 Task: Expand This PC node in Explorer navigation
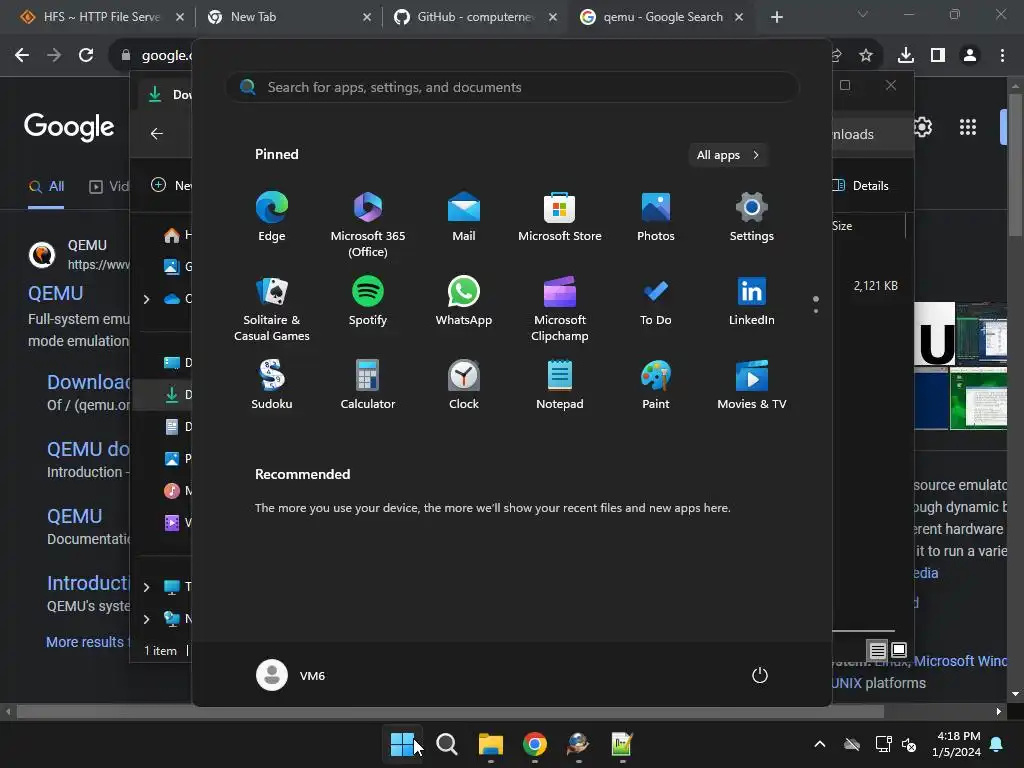tap(146, 587)
